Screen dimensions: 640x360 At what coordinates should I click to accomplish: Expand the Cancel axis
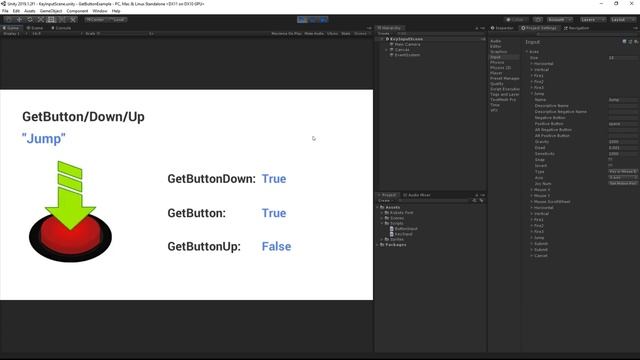pos(532,256)
